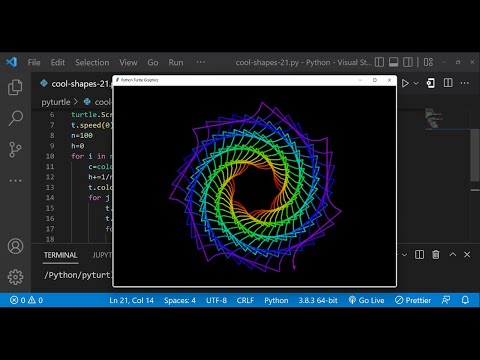
Task: Open the Run menu
Action: pos(176,63)
